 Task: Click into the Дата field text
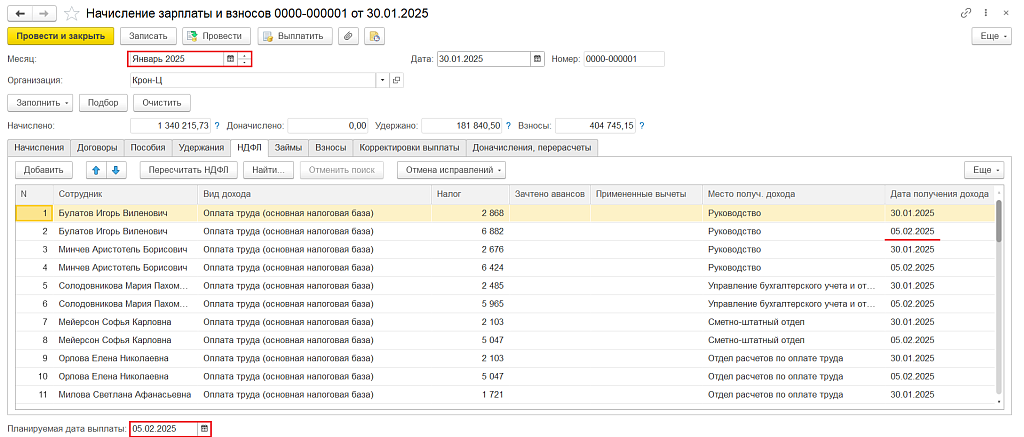coord(483,59)
